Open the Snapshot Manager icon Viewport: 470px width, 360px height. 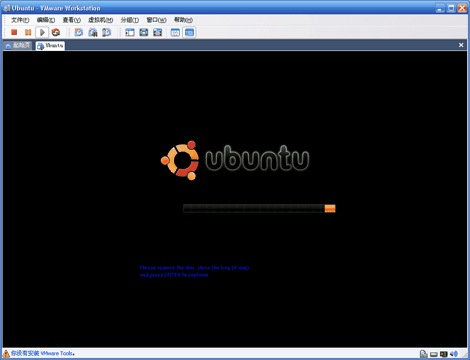coord(106,32)
